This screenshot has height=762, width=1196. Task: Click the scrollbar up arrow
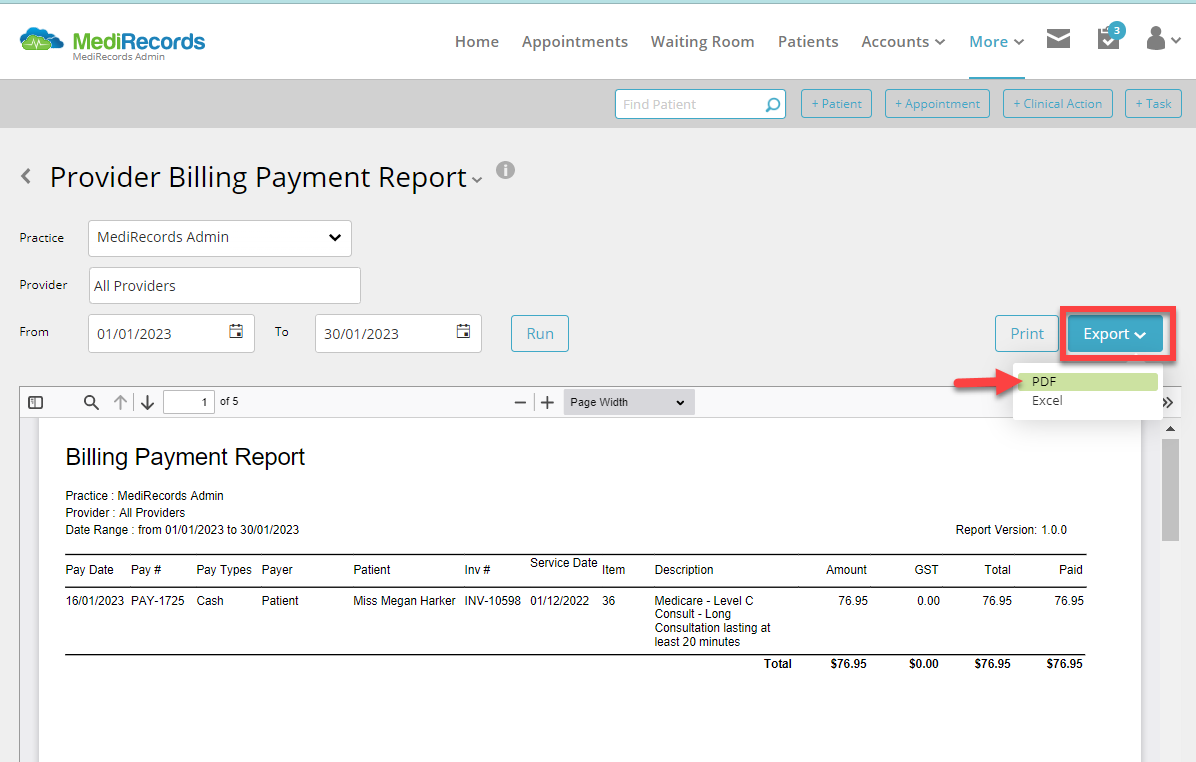1170,429
